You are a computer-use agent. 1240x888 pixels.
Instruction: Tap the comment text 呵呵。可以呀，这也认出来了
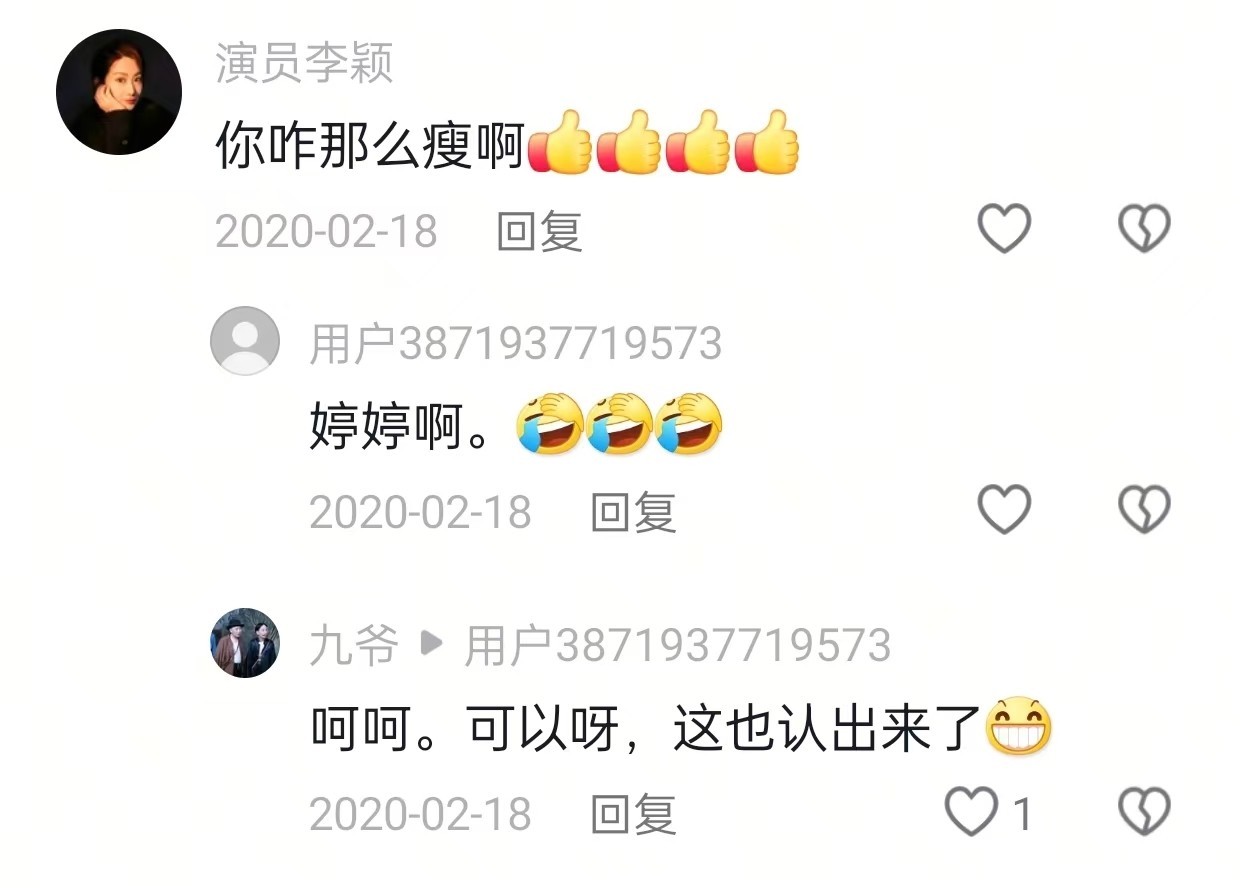pos(646,731)
